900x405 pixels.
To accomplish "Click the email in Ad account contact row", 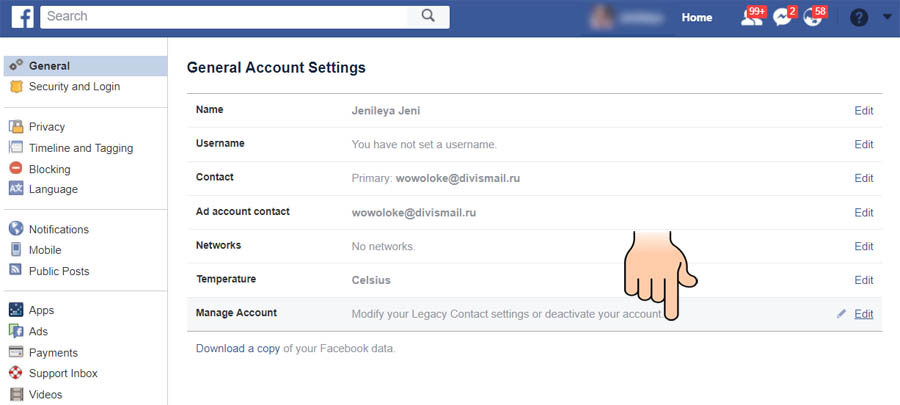I will pyautogui.click(x=414, y=213).
